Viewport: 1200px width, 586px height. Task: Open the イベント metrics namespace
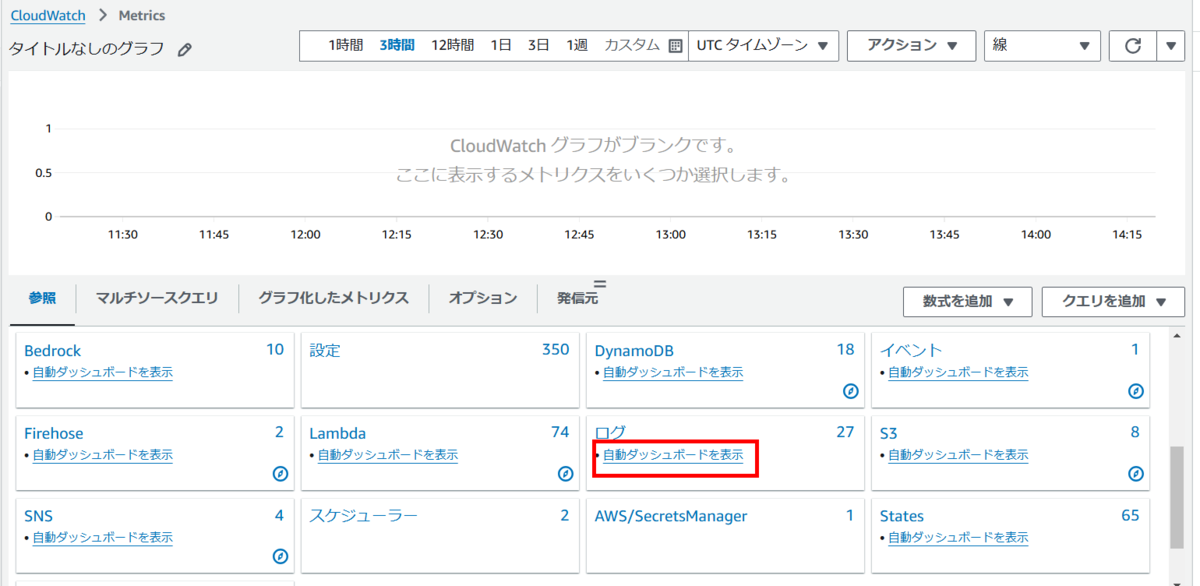911,350
